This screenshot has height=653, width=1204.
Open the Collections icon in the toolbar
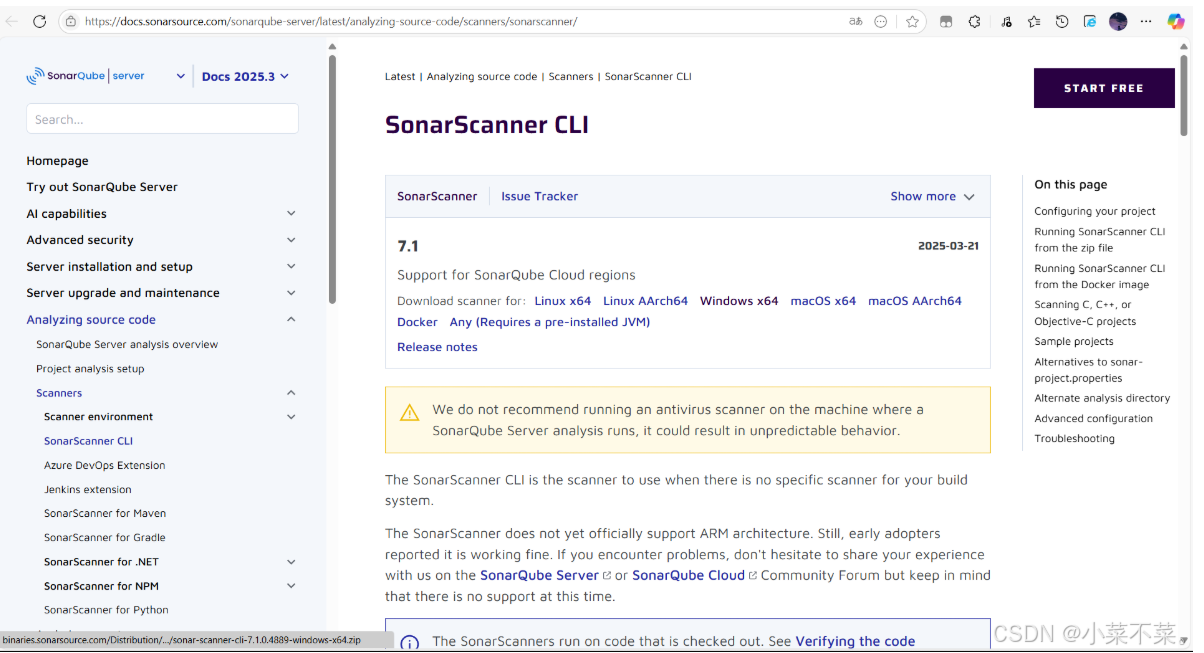pos(1034,21)
